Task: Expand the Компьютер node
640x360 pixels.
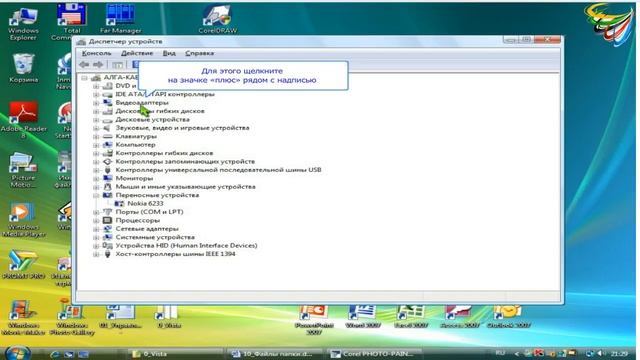Action: (96, 145)
